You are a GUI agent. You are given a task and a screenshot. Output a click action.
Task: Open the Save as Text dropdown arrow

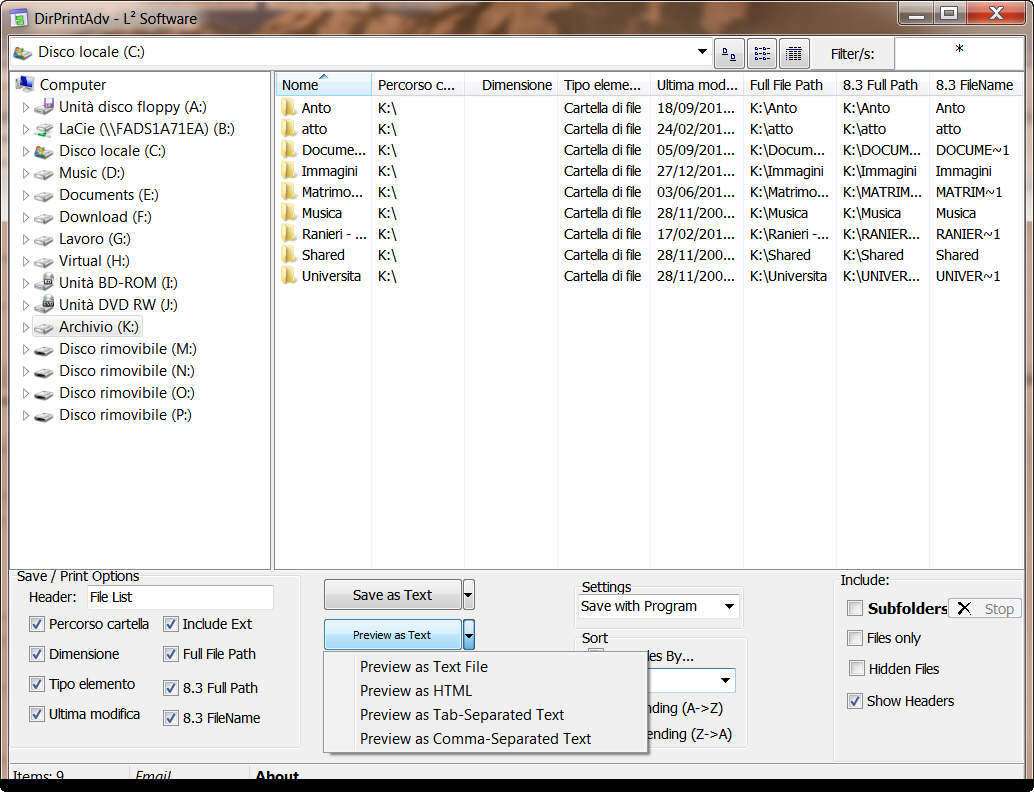coord(468,595)
